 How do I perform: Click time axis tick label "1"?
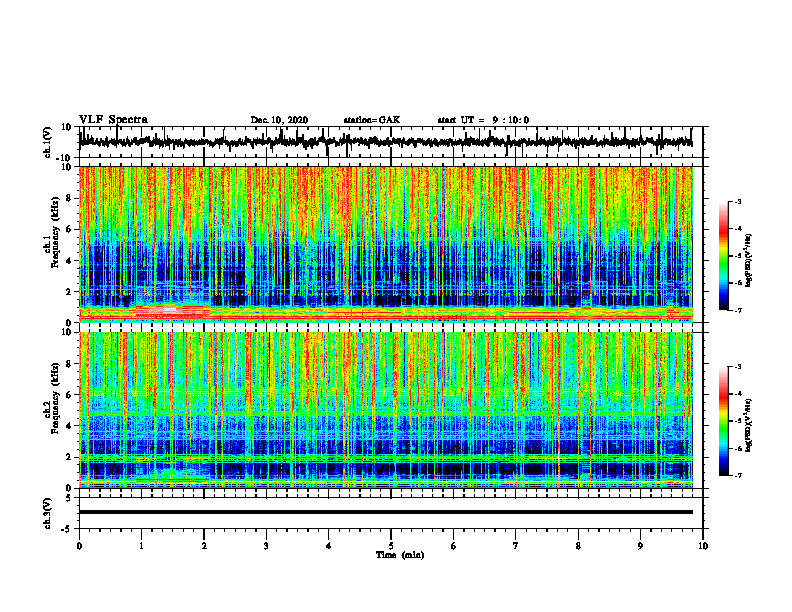[141, 546]
